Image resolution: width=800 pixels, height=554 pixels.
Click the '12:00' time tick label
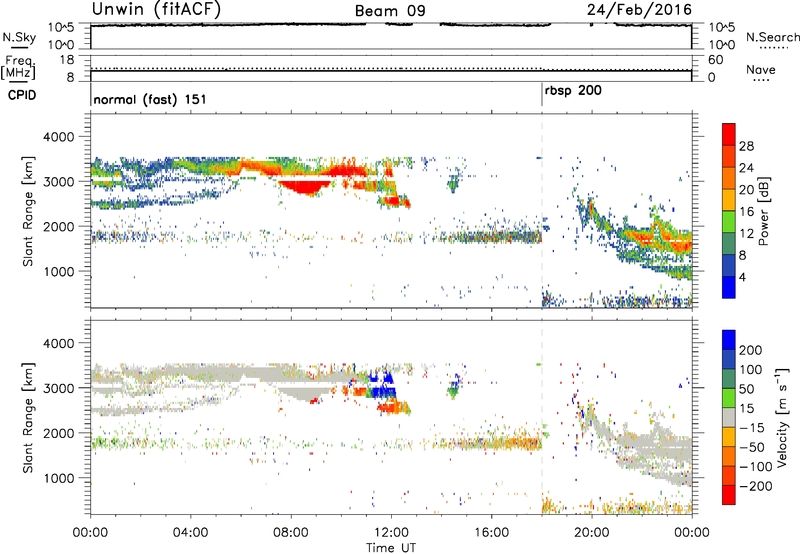click(x=391, y=533)
